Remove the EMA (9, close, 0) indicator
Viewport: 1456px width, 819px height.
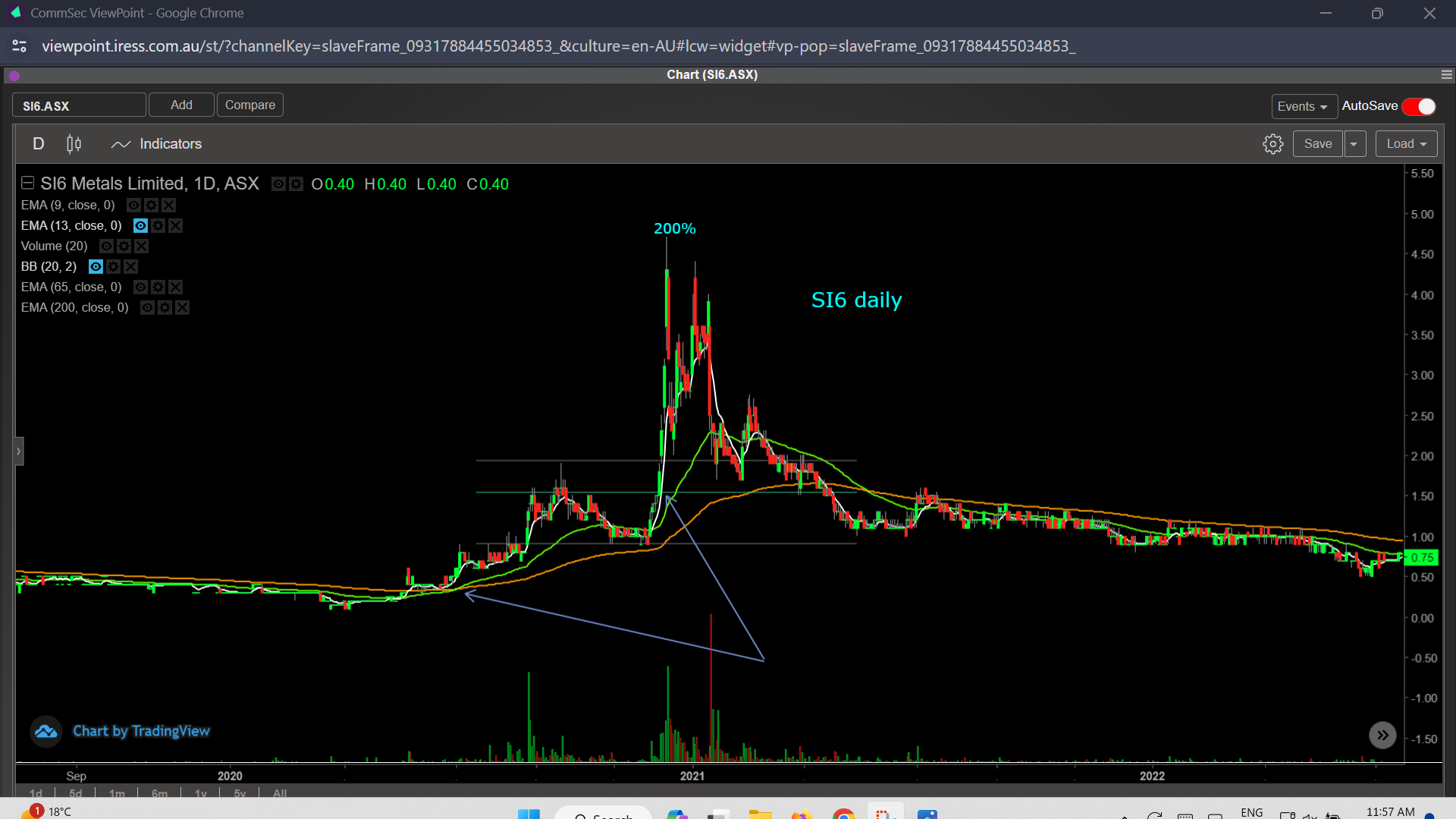coord(168,206)
